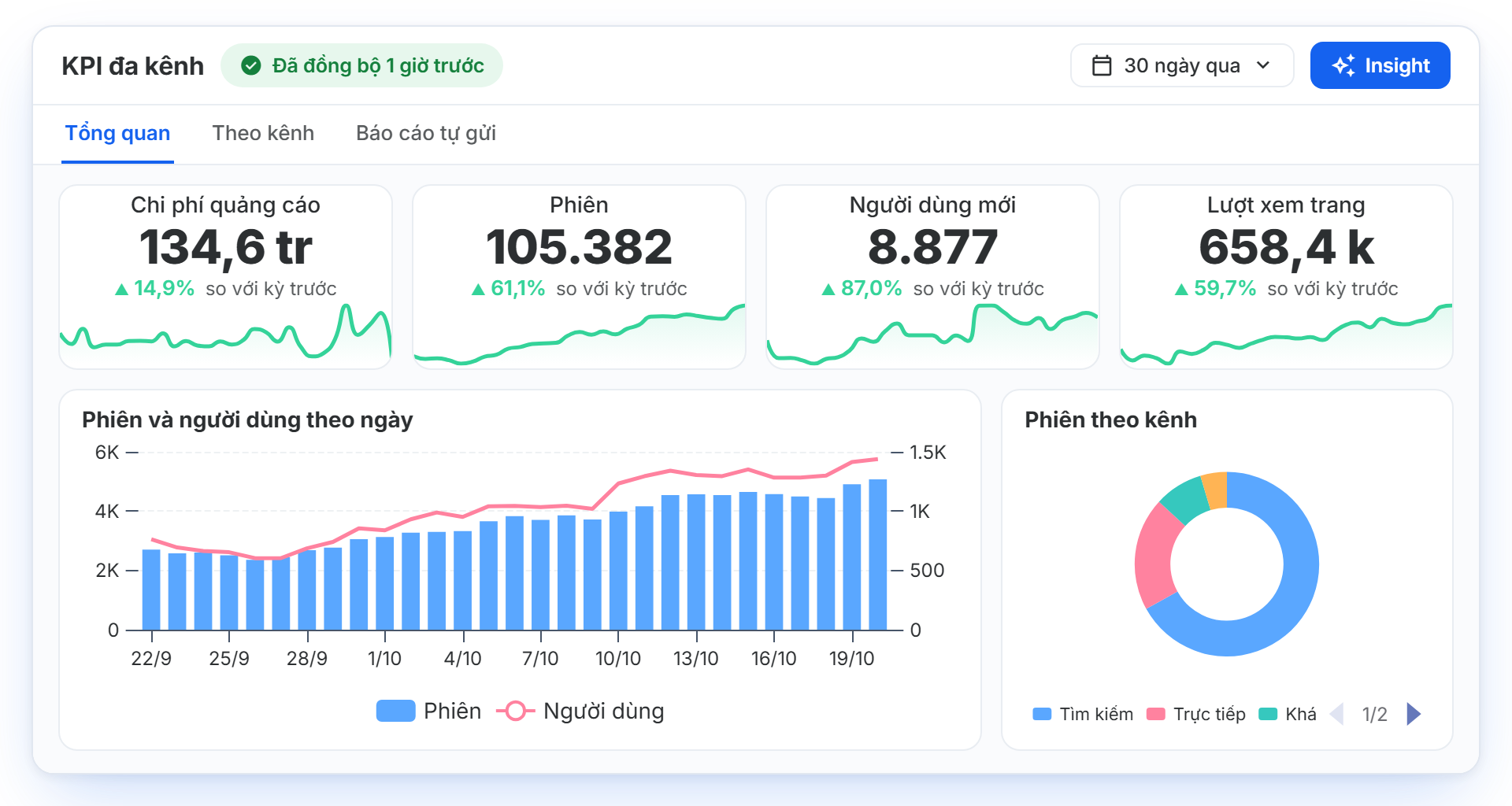Image resolution: width=1512 pixels, height=806 pixels.
Task: Click the 10/10 axis label
Action: (618, 658)
